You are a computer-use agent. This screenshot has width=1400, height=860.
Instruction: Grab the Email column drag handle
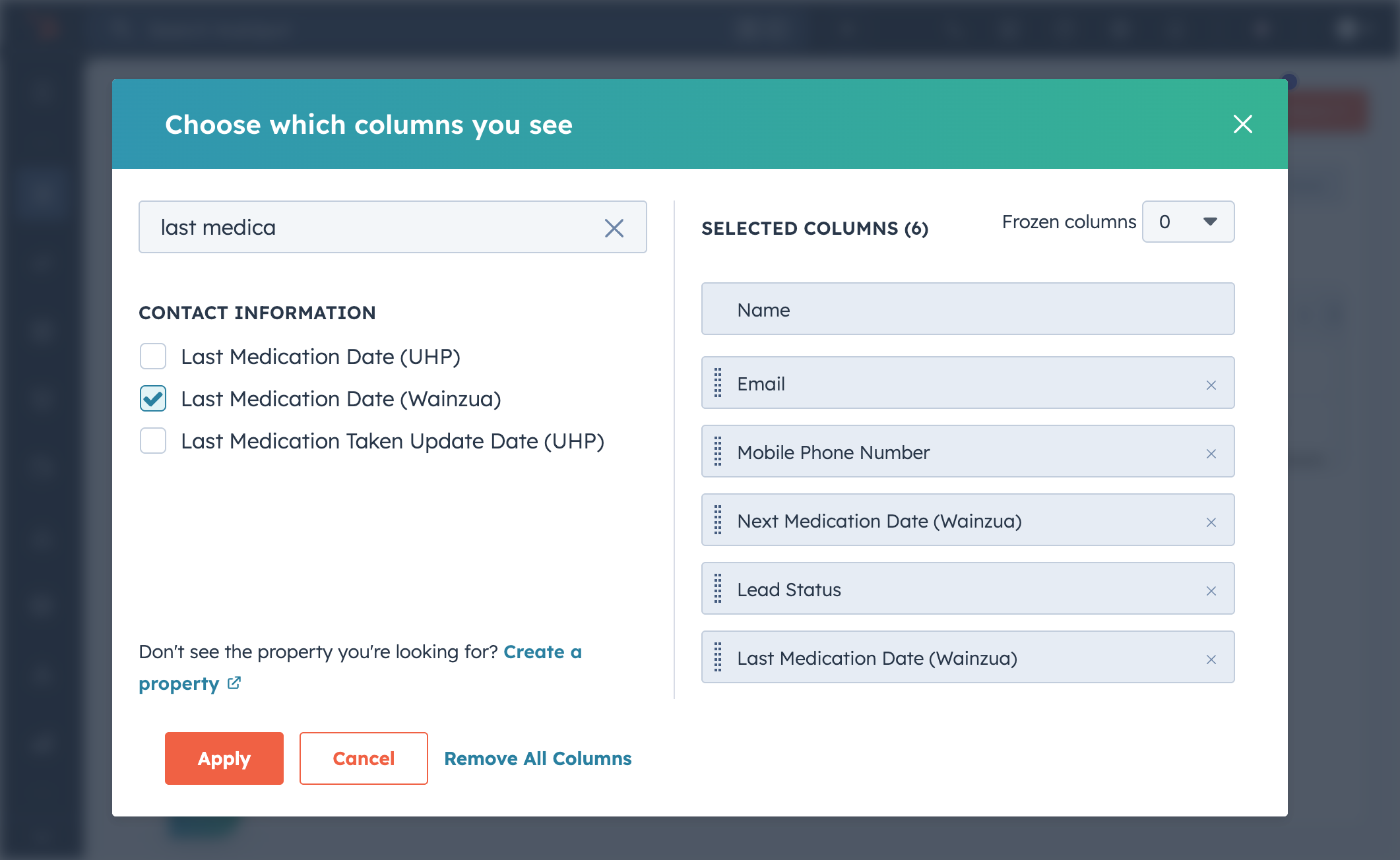[718, 383]
